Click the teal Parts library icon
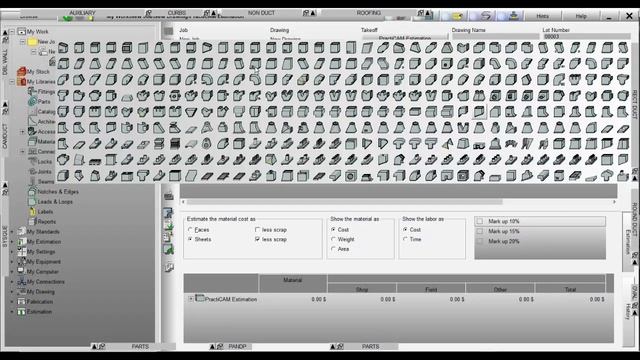Image resolution: width=640 pixels, height=360 pixels. click(33, 101)
